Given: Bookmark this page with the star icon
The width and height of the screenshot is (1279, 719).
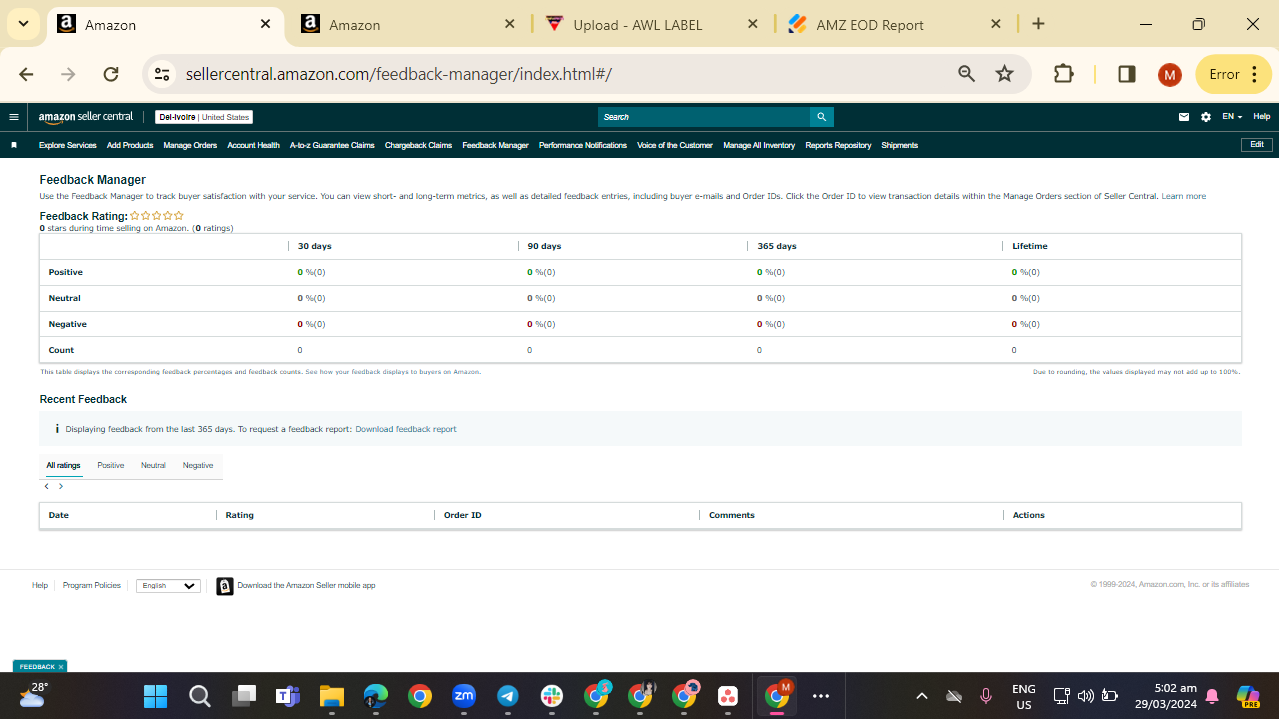Looking at the screenshot, I should (1005, 74).
